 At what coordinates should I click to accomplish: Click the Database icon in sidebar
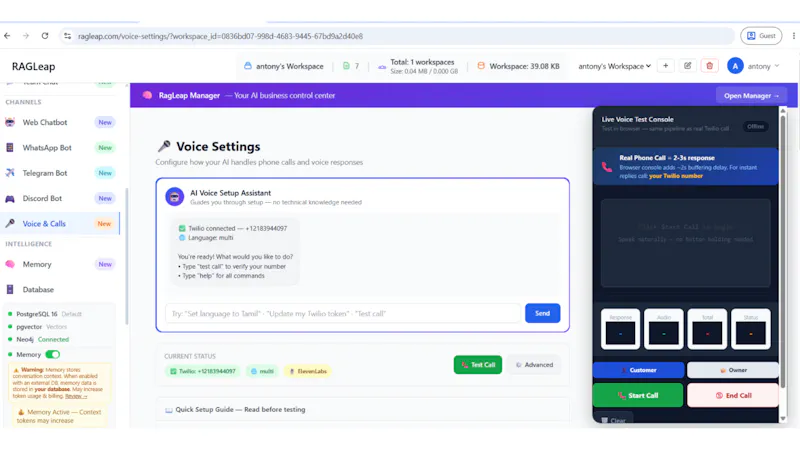click(x=10, y=289)
